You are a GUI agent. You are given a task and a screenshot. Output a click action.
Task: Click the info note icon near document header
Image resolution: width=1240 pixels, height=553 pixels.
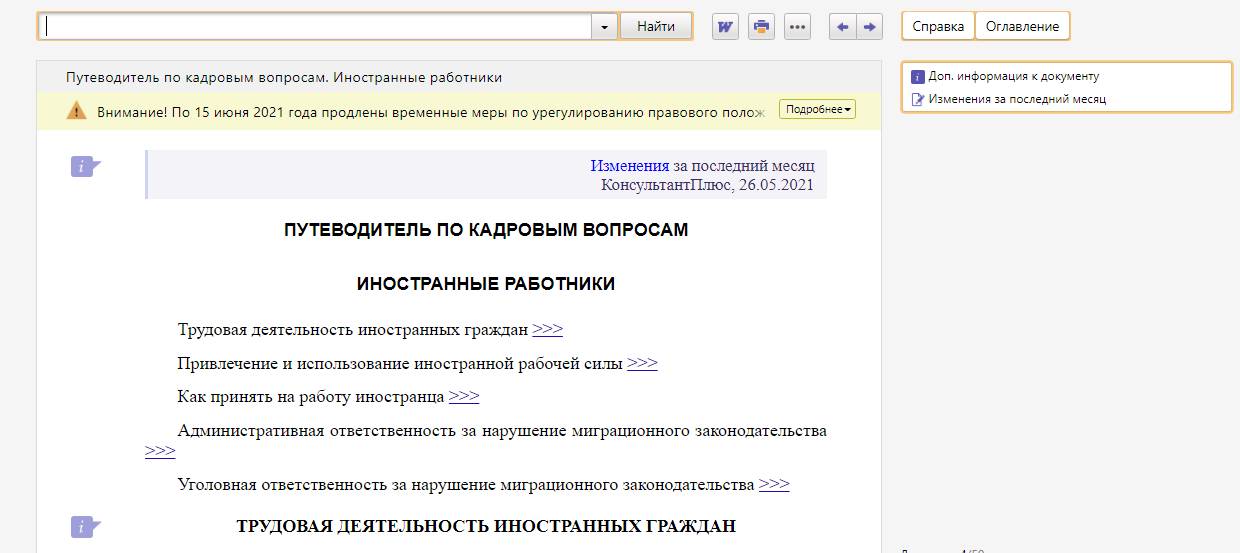pos(85,167)
